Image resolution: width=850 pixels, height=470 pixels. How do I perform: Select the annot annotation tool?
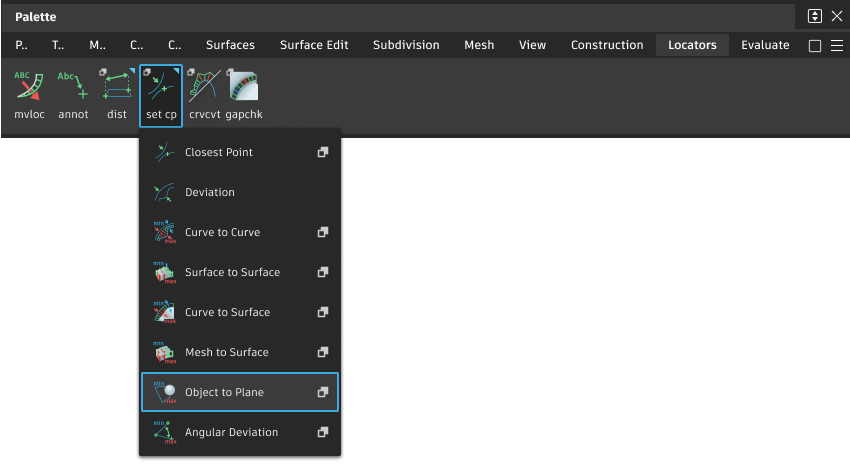pos(73,88)
